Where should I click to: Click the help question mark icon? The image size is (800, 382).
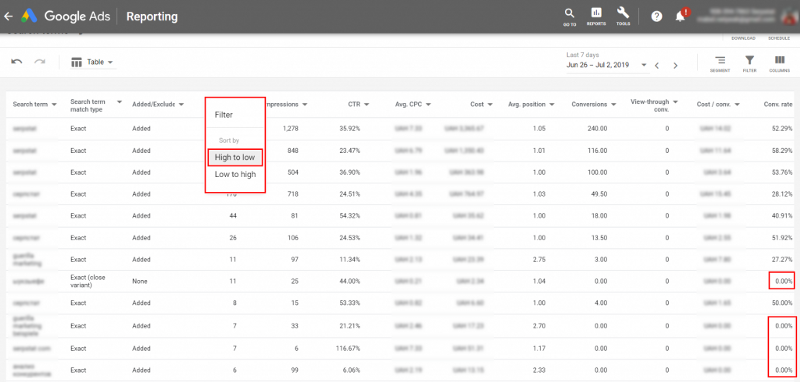657,16
